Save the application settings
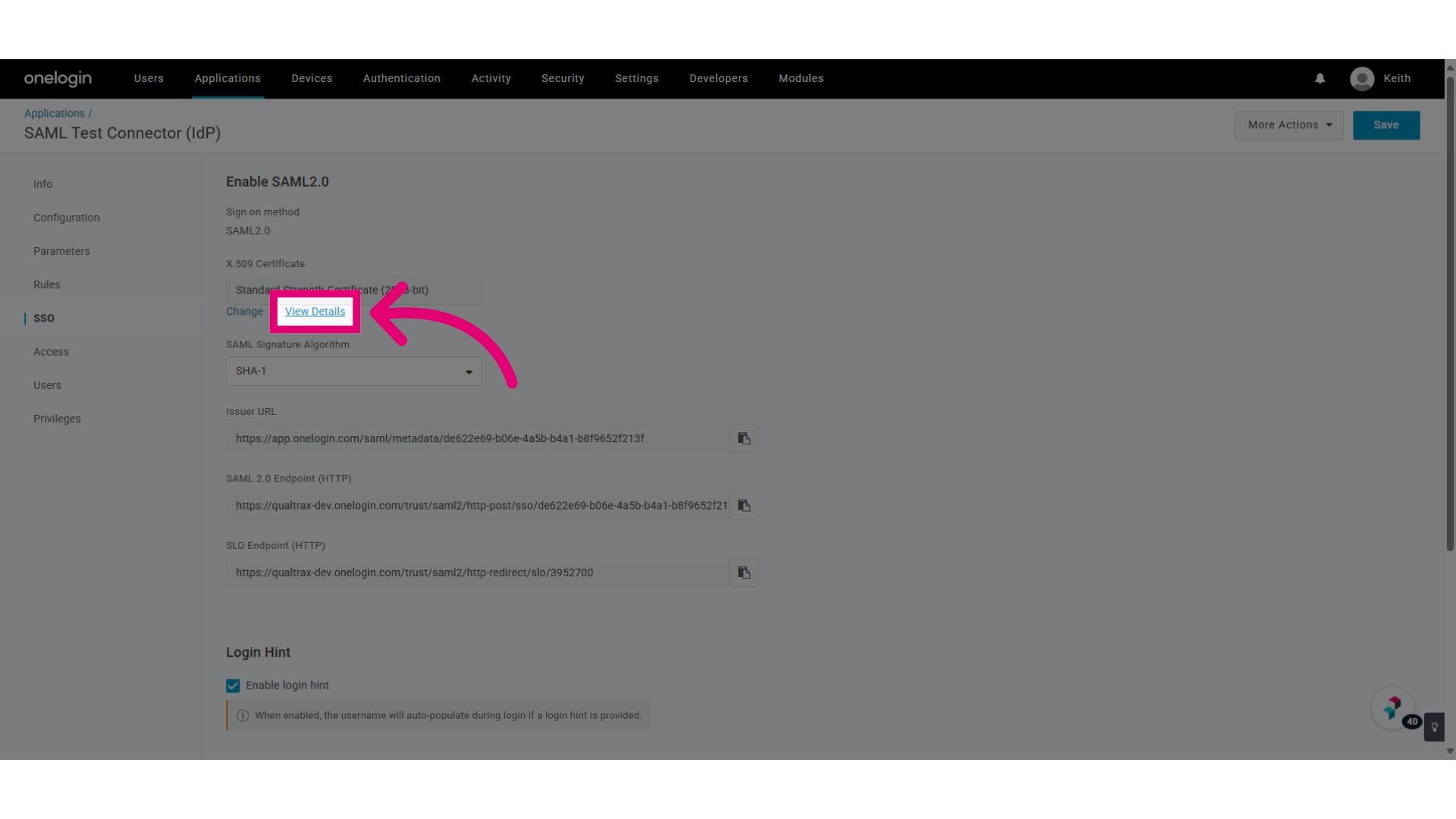1456x819 pixels. coord(1386,125)
